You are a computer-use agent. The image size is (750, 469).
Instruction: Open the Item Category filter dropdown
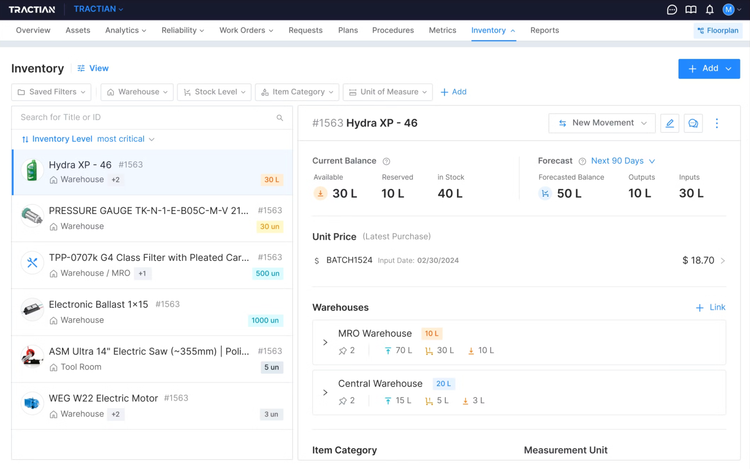coord(297,92)
